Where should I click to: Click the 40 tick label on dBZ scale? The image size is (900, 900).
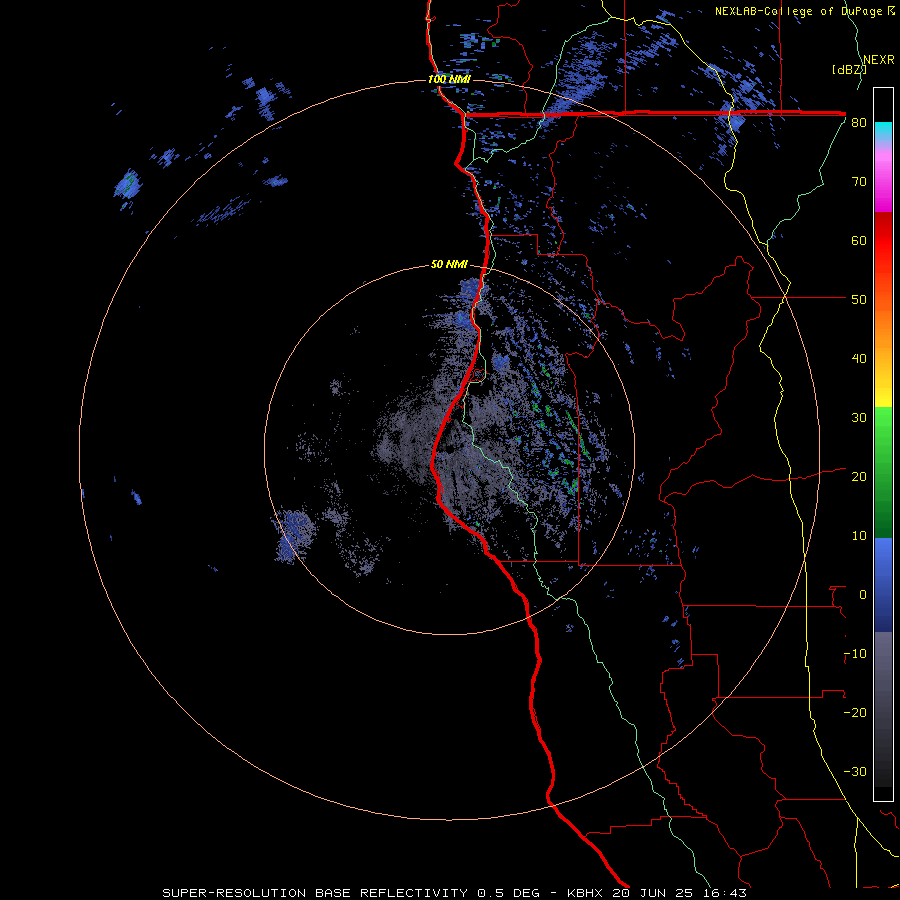click(859, 359)
